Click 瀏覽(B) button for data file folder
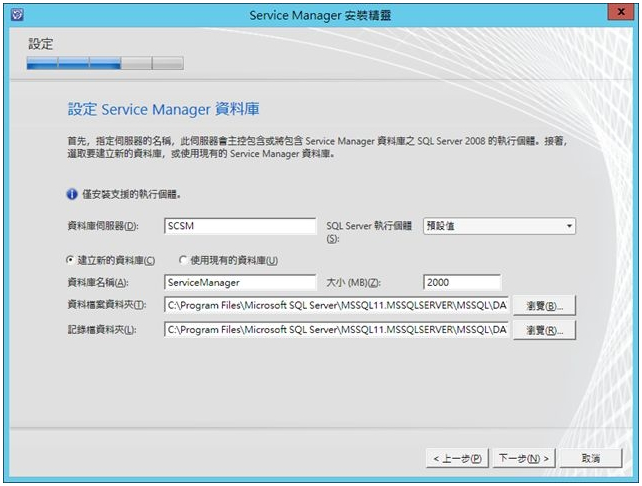This screenshot has height=486, width=642. 545,306
